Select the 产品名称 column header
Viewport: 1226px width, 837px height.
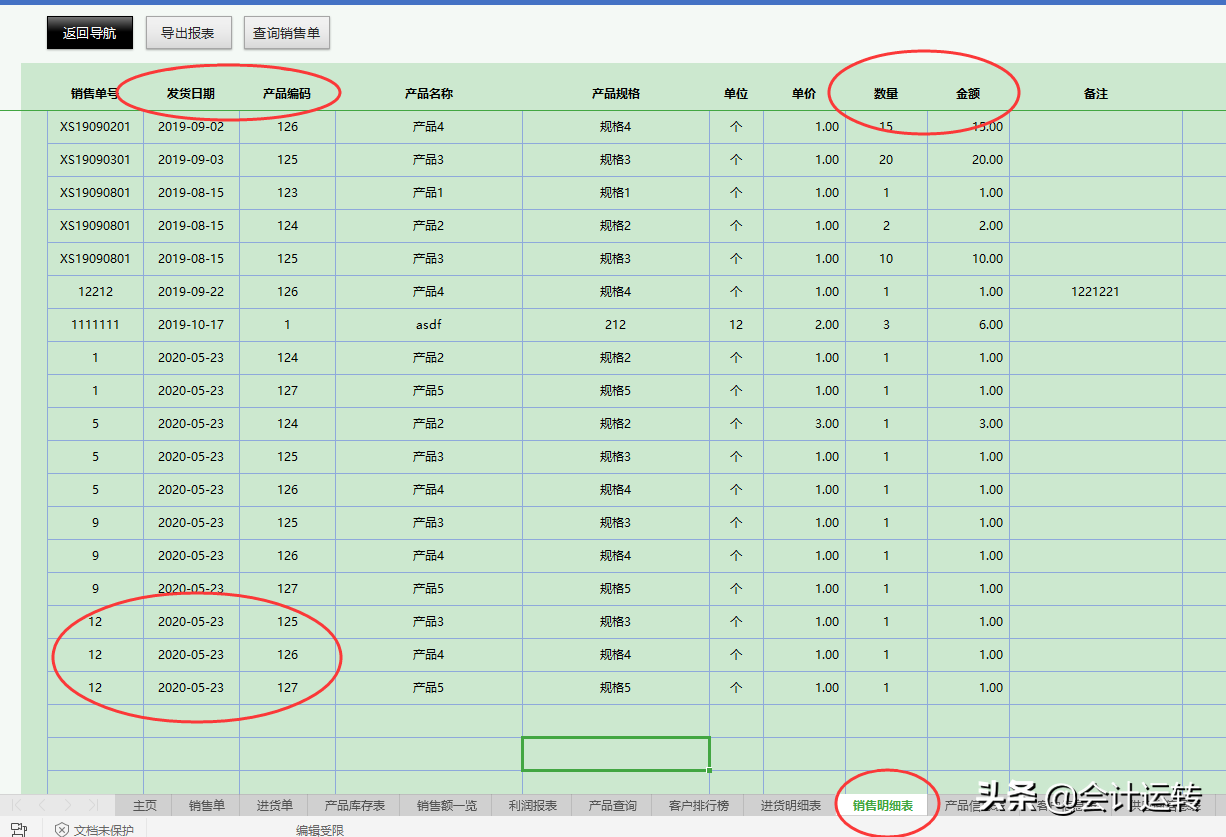pyautogui.click(x=429, y=94)
